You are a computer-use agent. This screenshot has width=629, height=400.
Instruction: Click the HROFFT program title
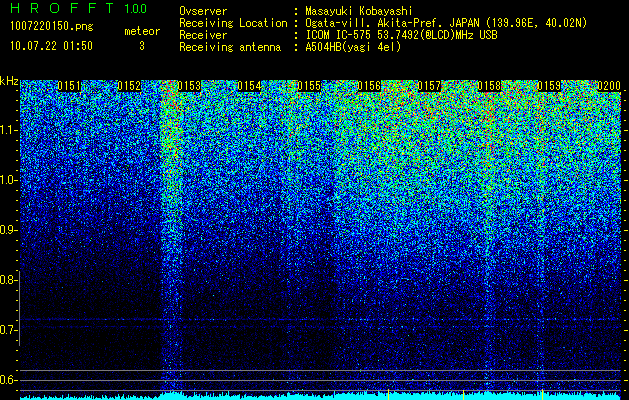62,8
